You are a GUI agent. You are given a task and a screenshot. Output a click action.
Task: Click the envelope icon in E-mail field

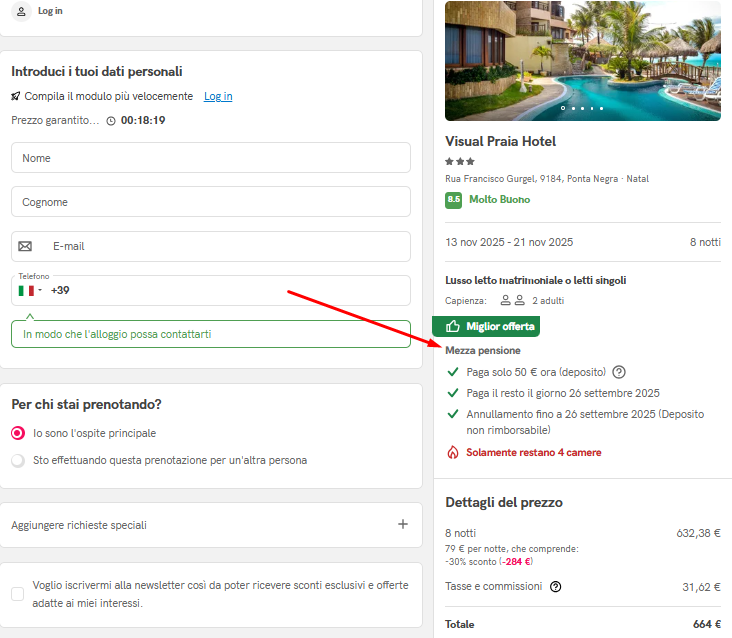click(25, 246)
